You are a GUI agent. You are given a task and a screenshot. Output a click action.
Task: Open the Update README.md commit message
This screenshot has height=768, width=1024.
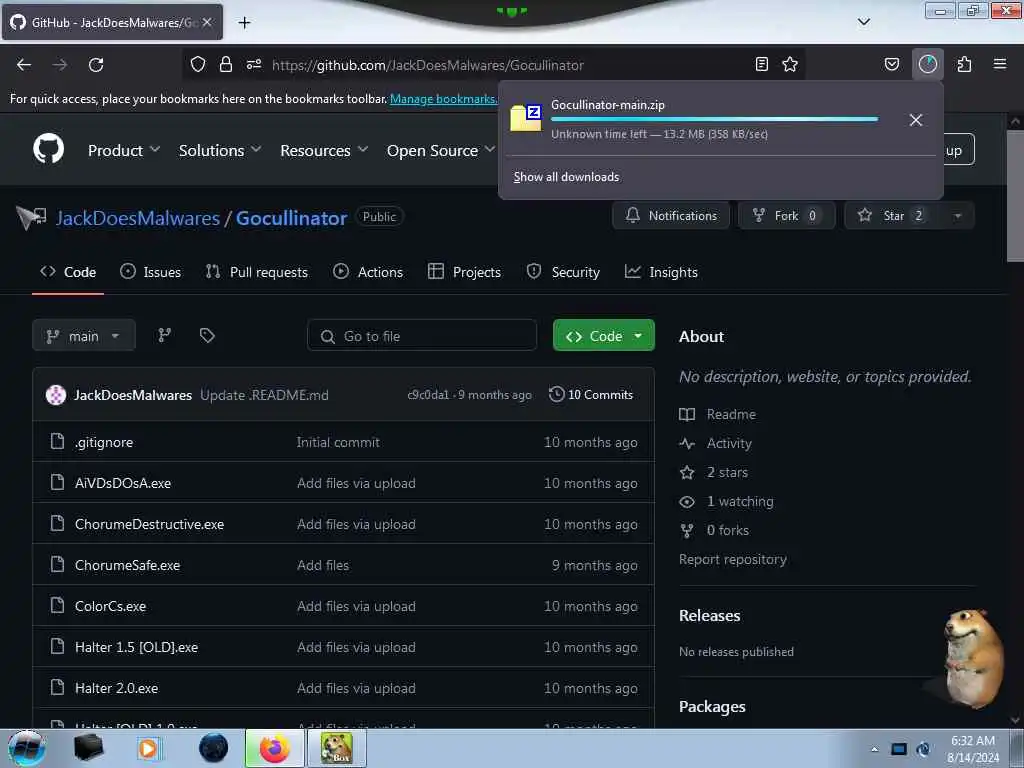coord(264,395)
